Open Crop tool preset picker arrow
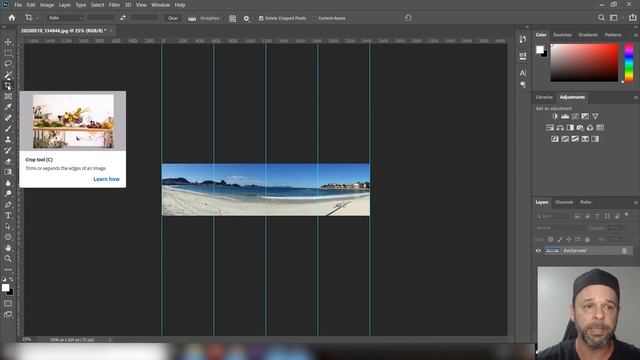This screenshot has width=640, height=360. tap(37, 18)
